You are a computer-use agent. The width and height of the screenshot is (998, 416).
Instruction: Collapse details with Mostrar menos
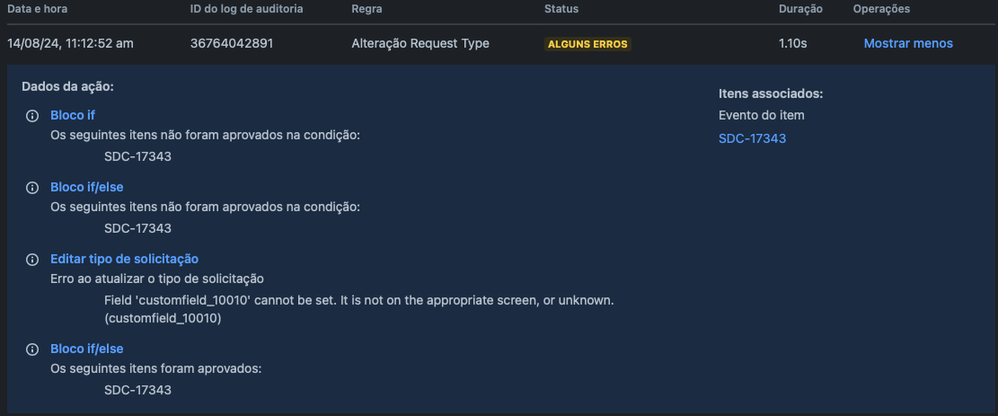(908, 43)
